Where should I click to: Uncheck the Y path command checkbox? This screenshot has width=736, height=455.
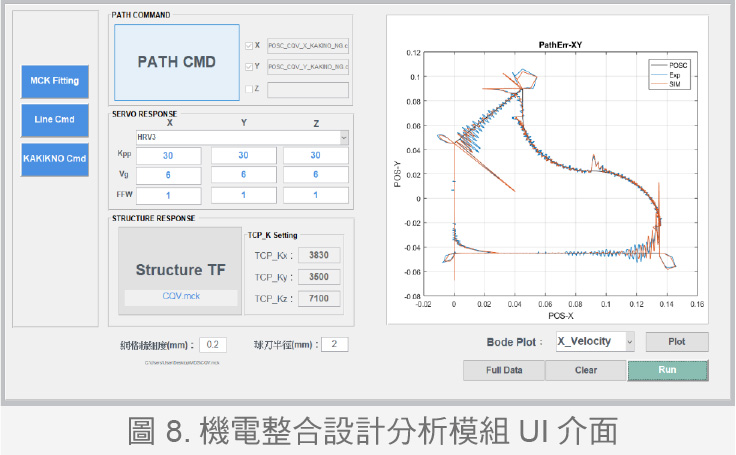tap(249, 67)
